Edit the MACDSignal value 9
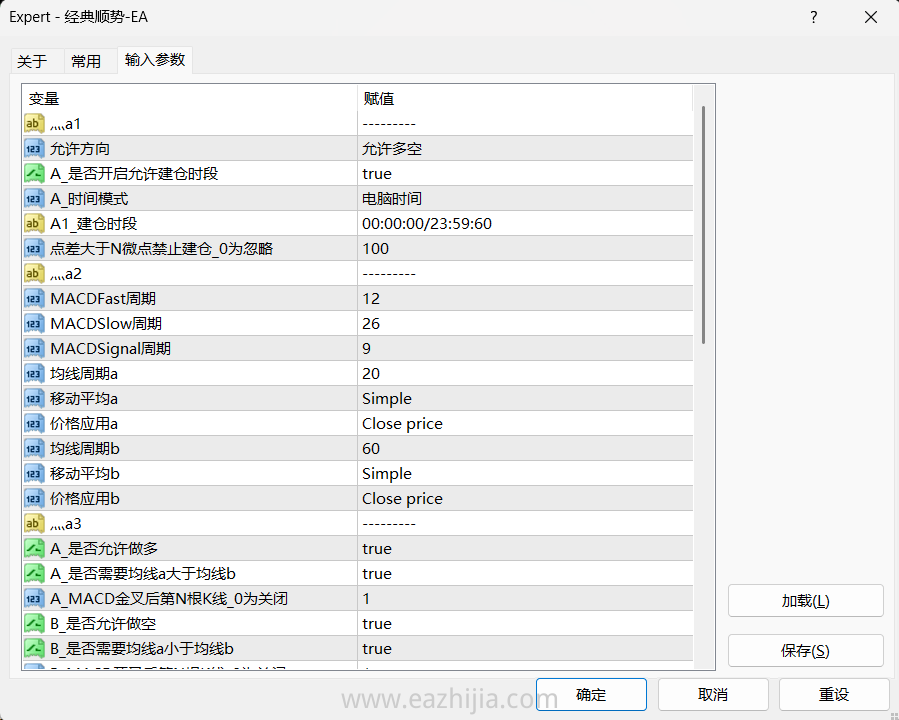 (525, 349)
